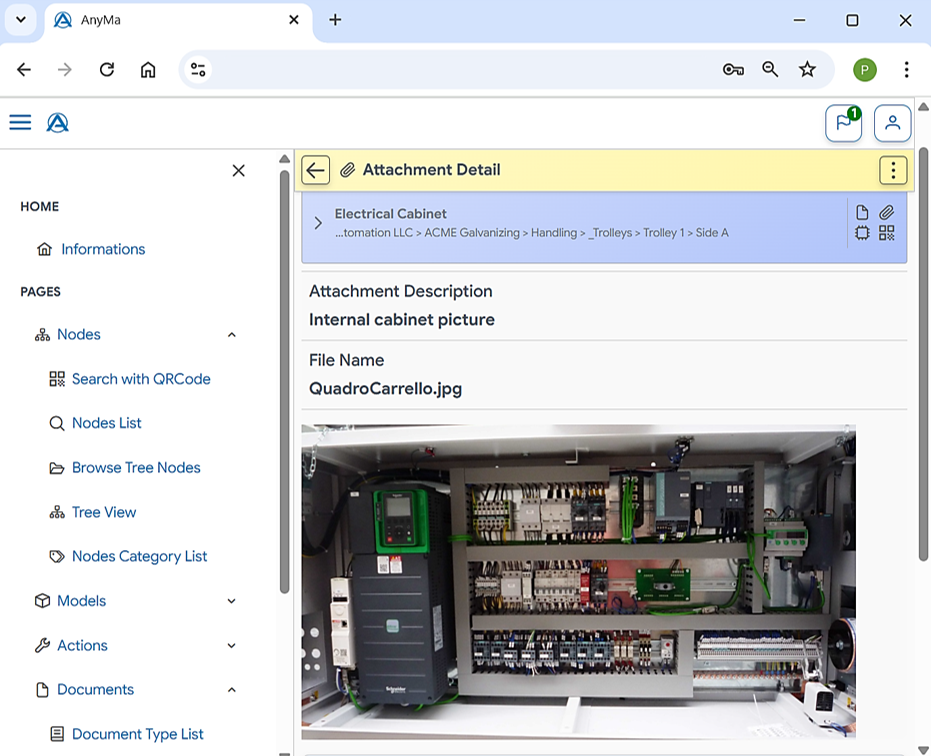Image resolution: width=931 pixels, height=756 pixels.
Task: Click the paperclip attachments icon on node card
Action: coord(886,212)
